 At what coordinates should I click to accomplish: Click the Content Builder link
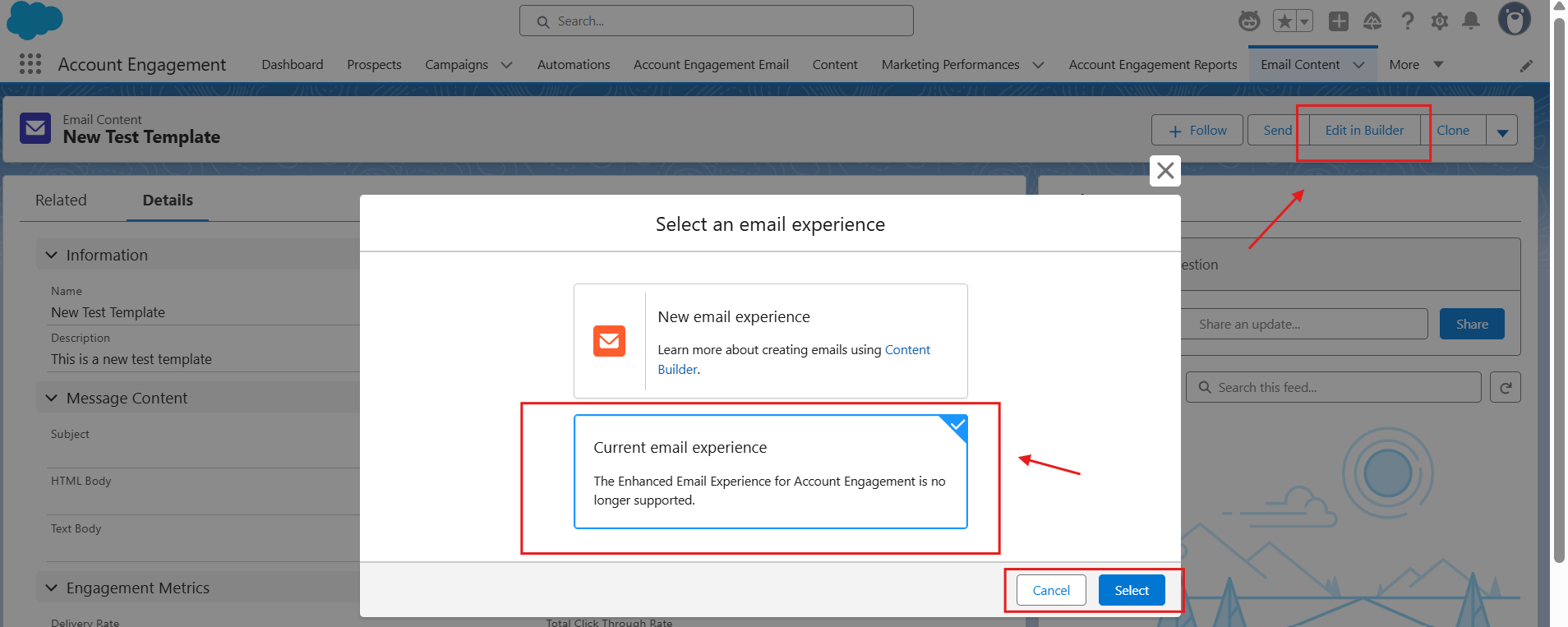(x=907, y=350)
